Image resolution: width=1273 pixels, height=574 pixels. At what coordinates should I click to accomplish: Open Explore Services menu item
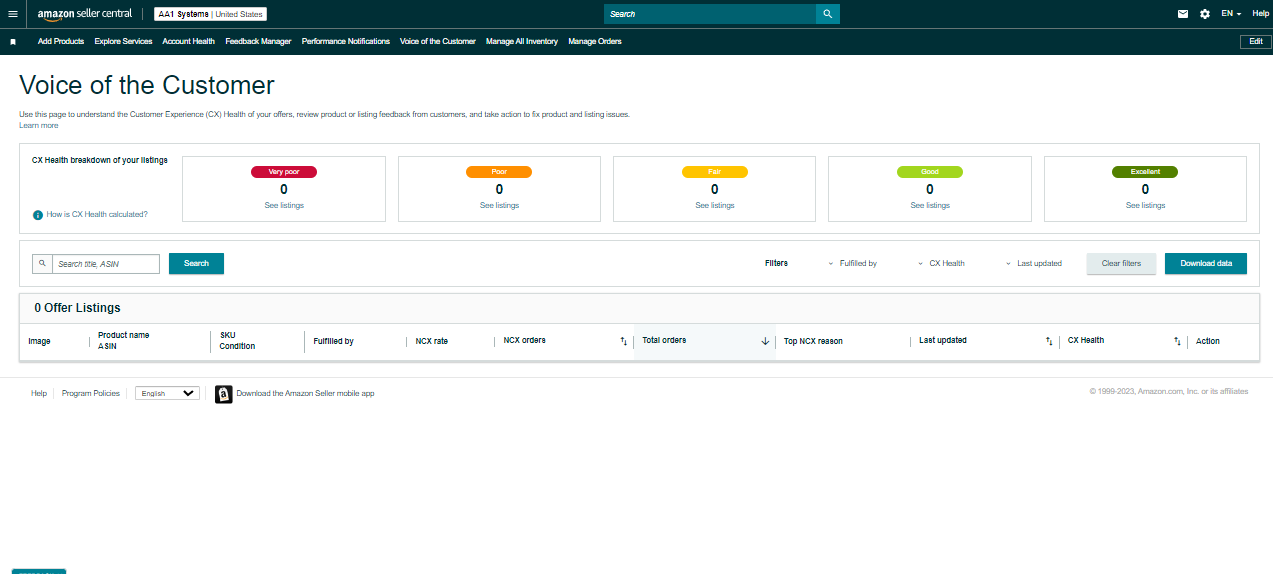123,42
